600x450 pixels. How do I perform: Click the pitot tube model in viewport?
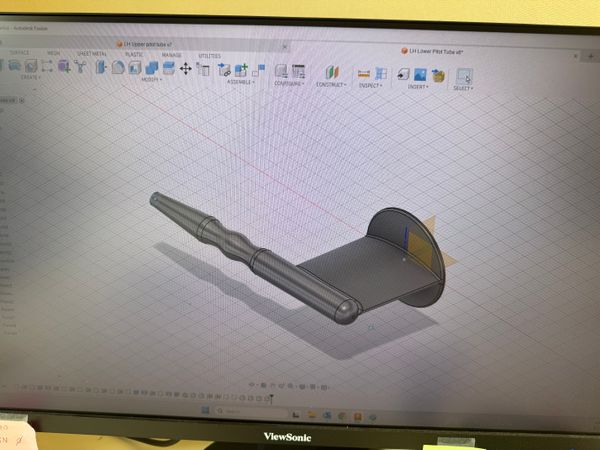click(x=298, y=264)
